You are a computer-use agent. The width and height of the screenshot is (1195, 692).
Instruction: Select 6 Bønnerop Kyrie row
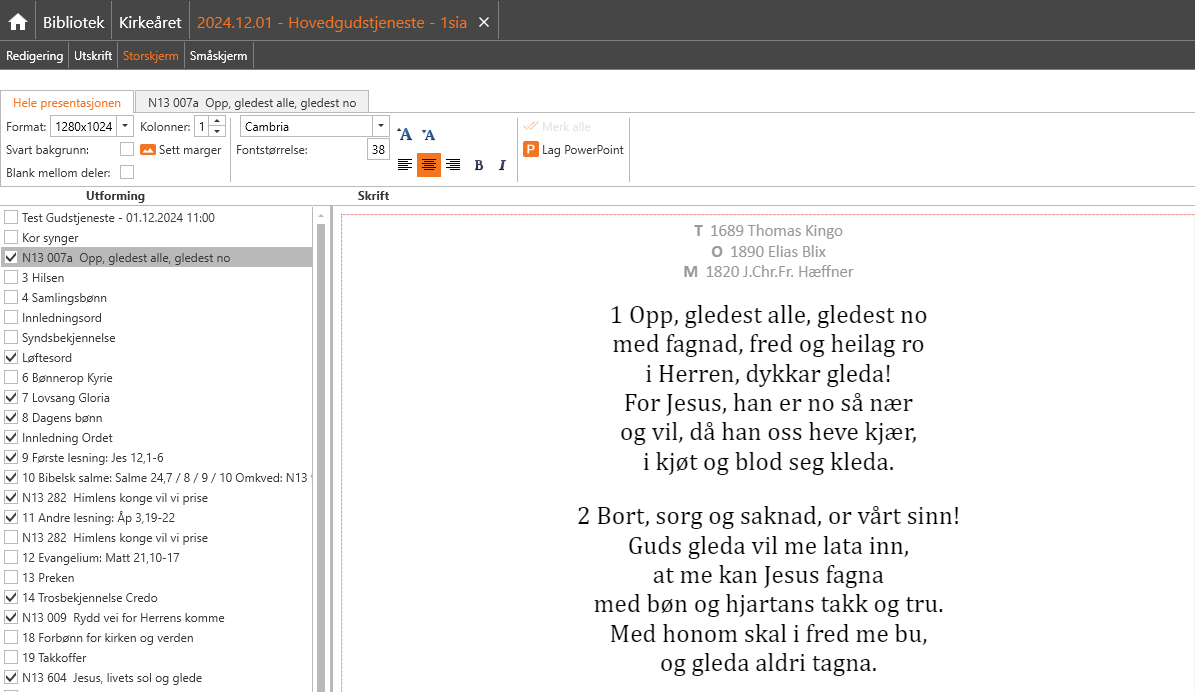[x=157, y=377]
